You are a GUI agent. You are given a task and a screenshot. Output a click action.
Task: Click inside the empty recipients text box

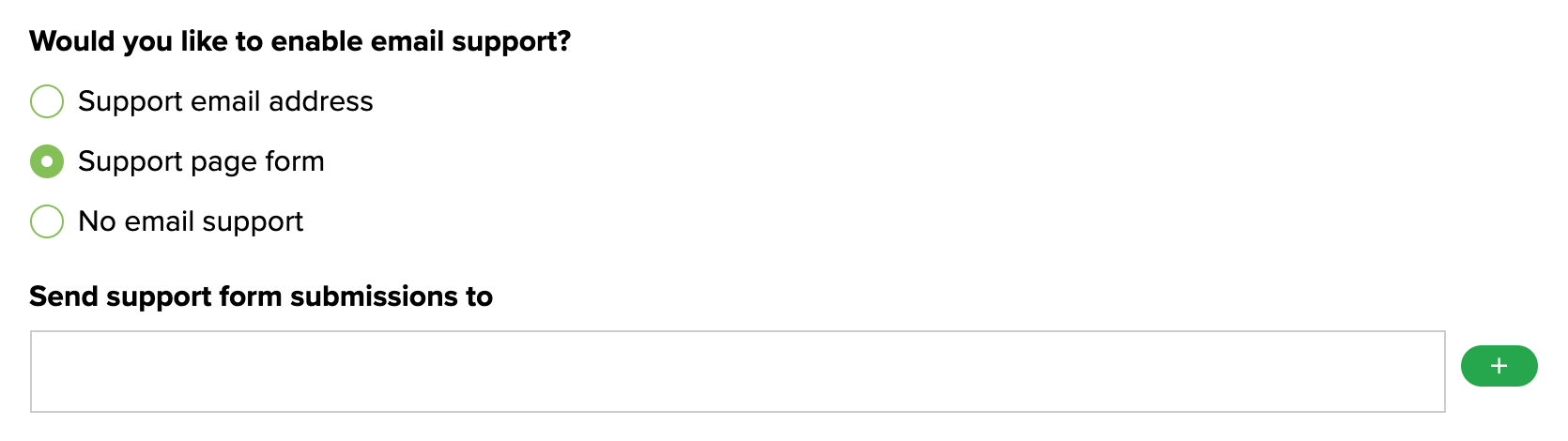pyautogui.click(x=737, y=372)
